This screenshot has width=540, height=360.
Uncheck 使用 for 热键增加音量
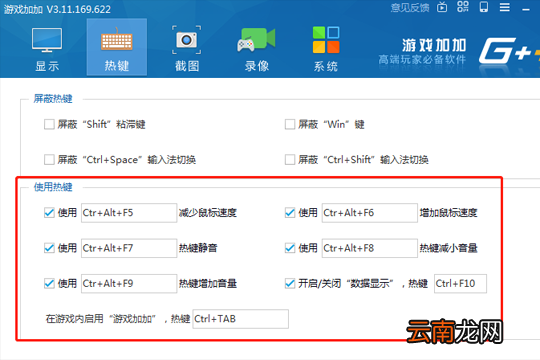(49, 283)
